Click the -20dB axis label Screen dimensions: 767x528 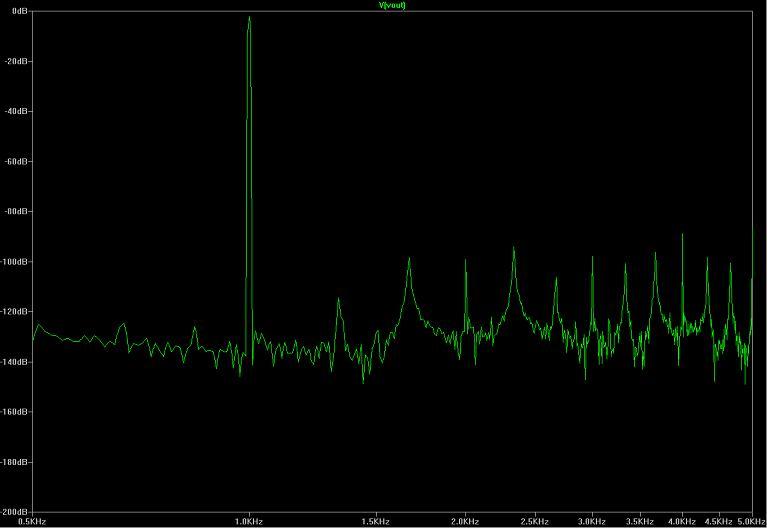click(16, 61)
